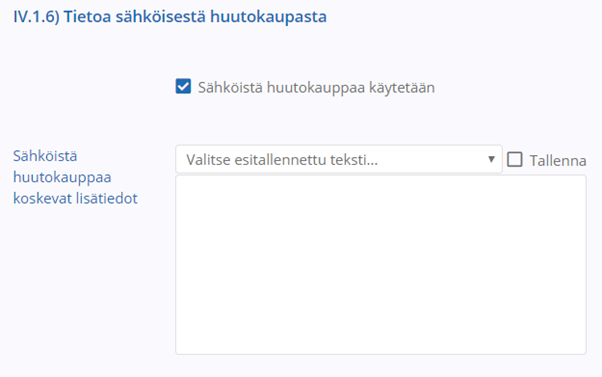This screenshot has height=377, width=602.
Task: Enable saving text via Tallenna box
Action: click(x=514, y=159)
